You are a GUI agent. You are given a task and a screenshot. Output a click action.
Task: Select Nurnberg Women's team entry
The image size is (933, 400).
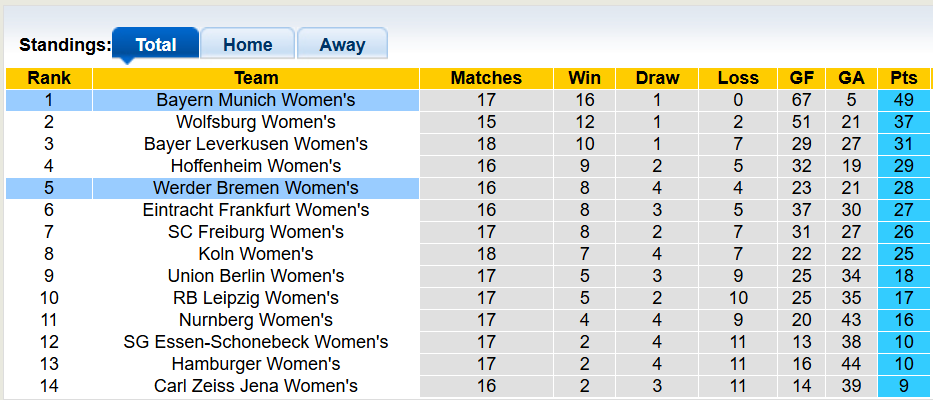256,320
